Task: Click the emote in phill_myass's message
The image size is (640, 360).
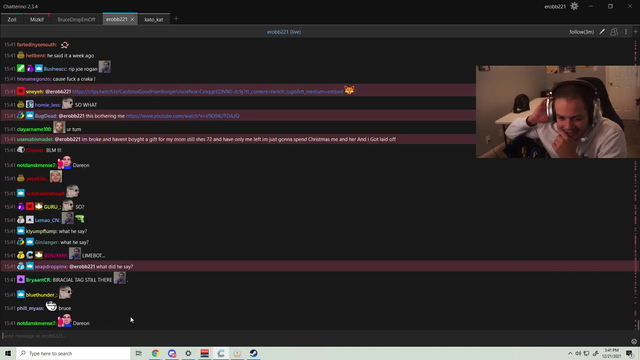Action: (x=51, y=306)
